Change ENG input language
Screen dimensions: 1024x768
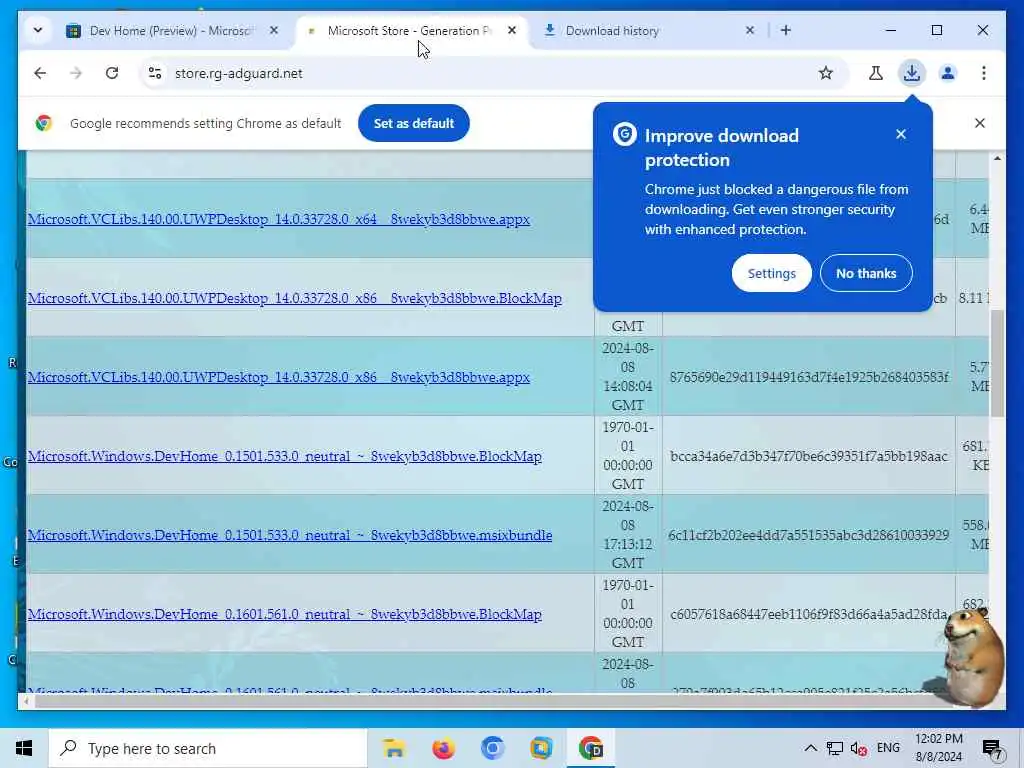[888, 748]
